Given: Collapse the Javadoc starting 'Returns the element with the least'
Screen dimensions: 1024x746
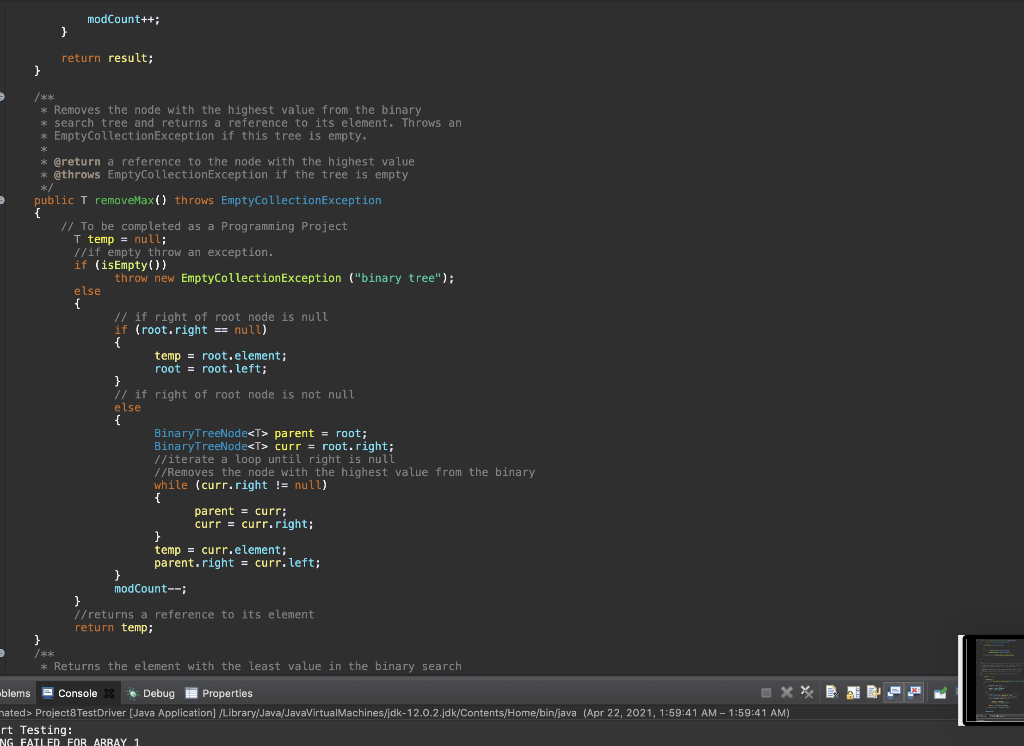Looking at the screenshot, I should 2,653.
